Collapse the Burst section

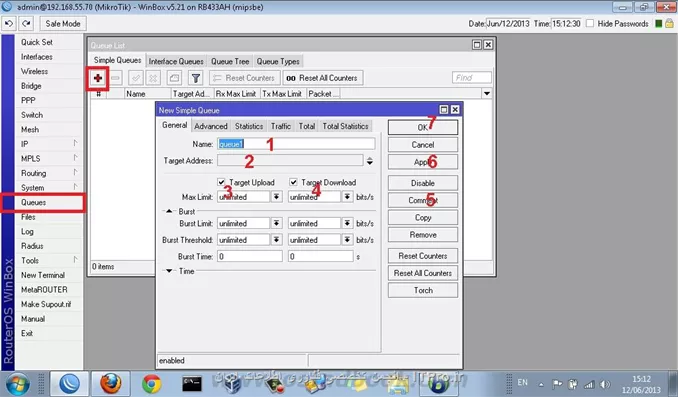click(169, 211)
